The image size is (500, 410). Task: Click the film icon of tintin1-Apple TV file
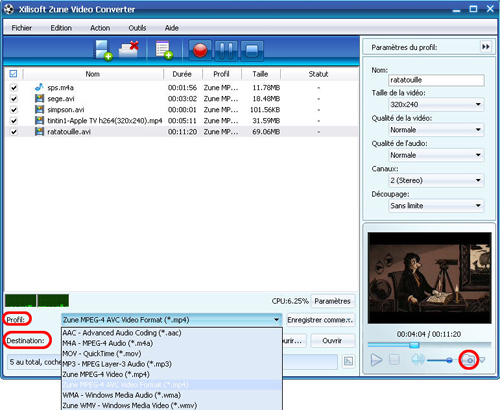click(x=39, y=120)
